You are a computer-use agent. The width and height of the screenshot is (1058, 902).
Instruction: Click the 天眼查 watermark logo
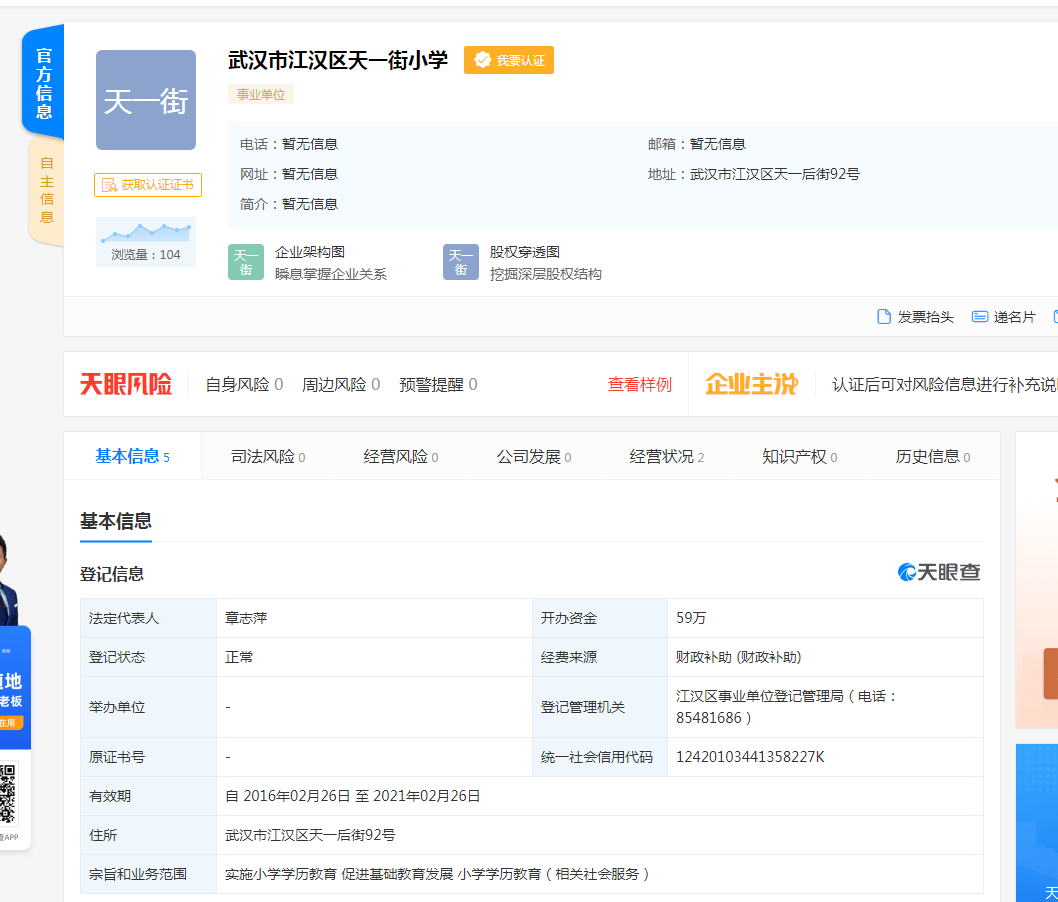(939, 572)
